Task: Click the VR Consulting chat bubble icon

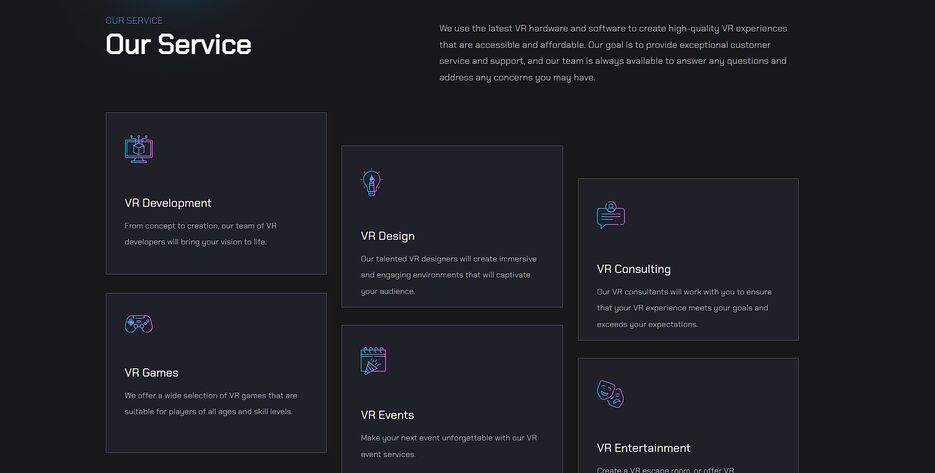Action: (611, 215)
